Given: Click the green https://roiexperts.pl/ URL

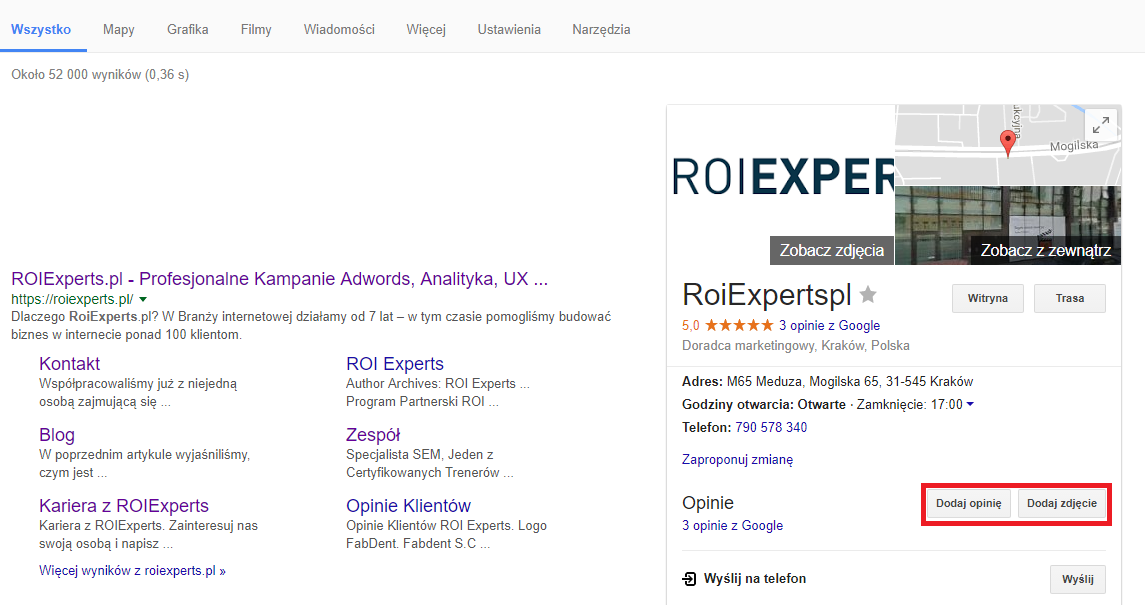Looking at the screenshot, I should 72,299.
